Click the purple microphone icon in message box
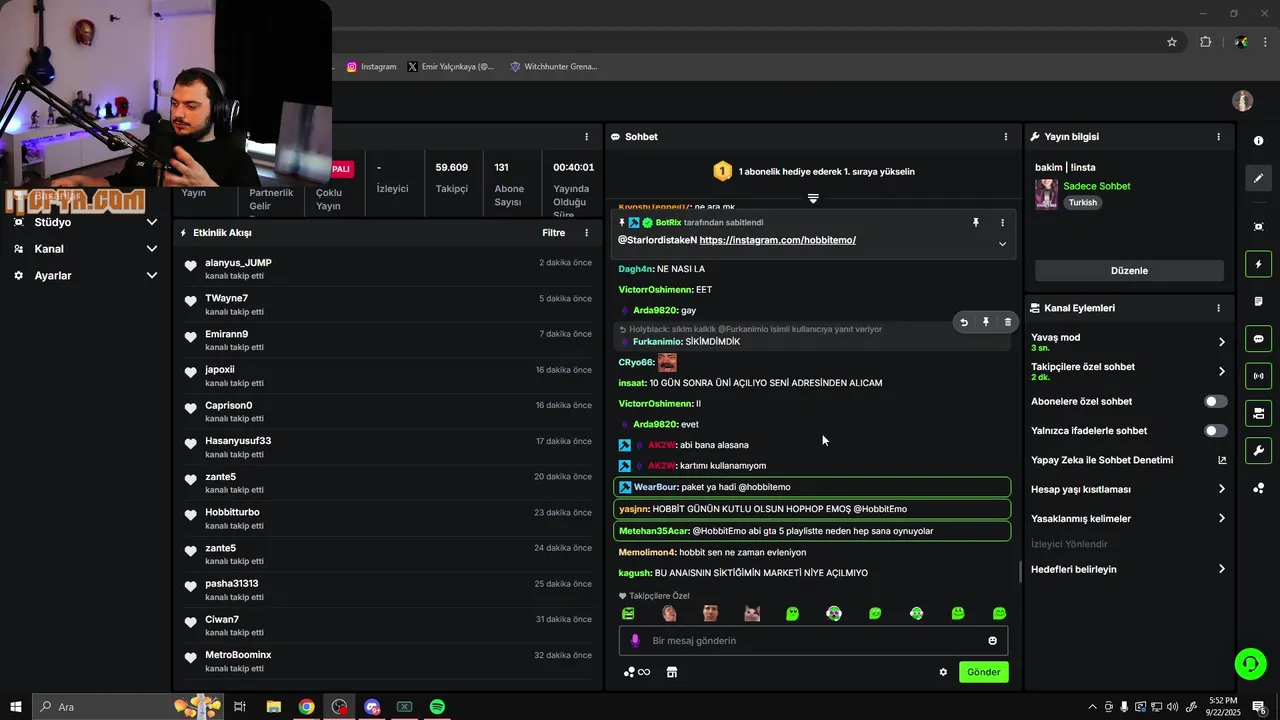Viewport: 1280px width, 720px height. (x=634, y=641)
